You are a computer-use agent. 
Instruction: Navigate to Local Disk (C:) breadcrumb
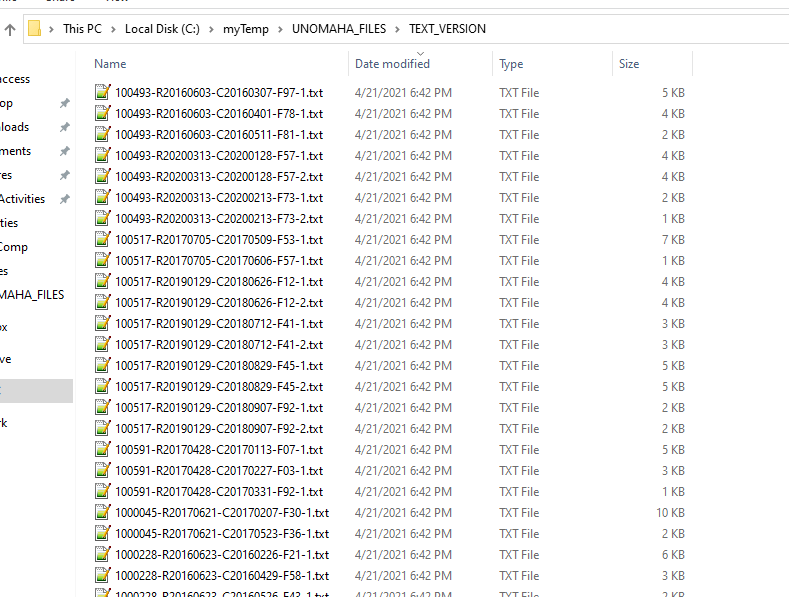point(162,29)
